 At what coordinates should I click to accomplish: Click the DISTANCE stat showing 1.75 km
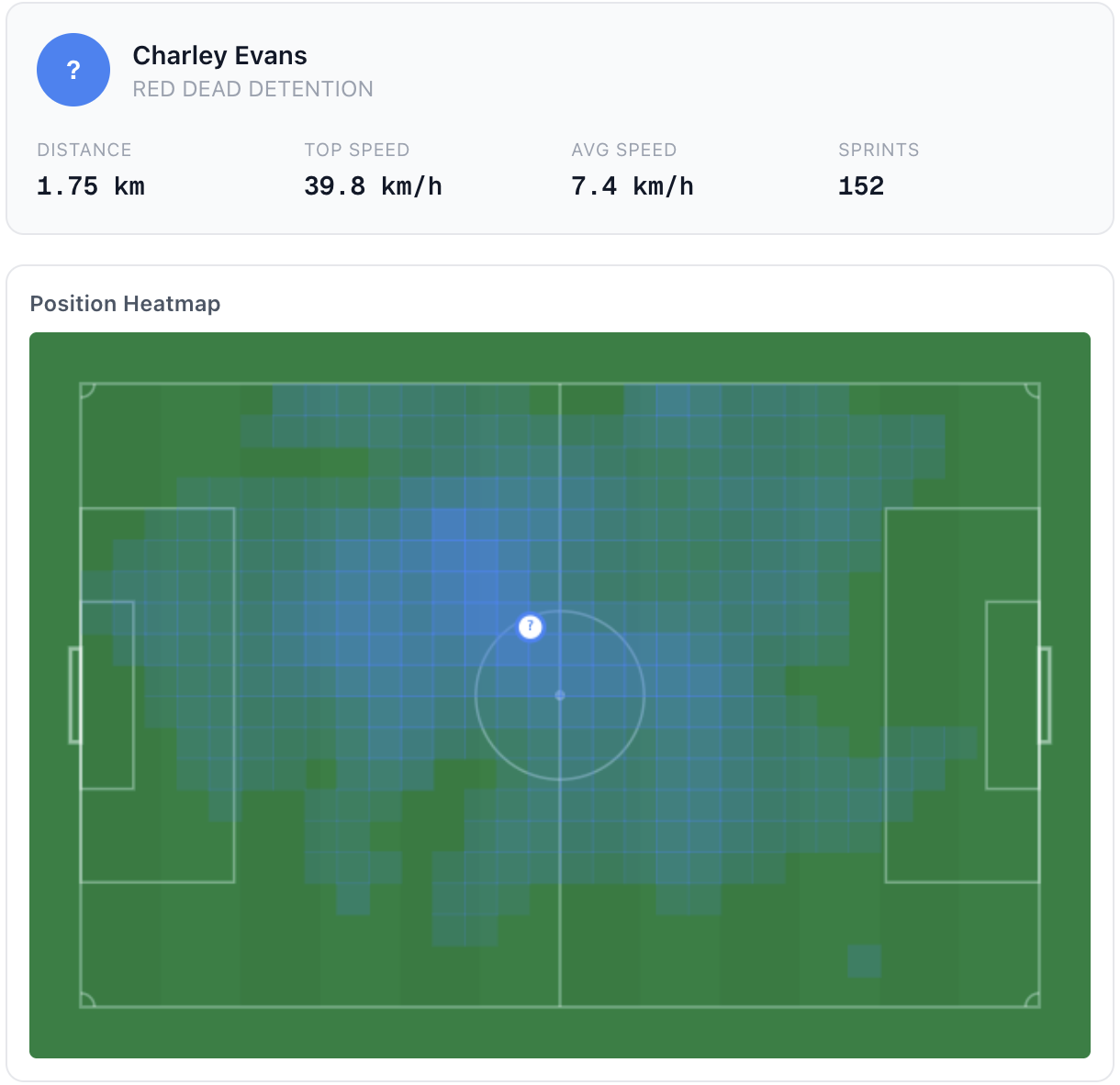tap(90, 185)
